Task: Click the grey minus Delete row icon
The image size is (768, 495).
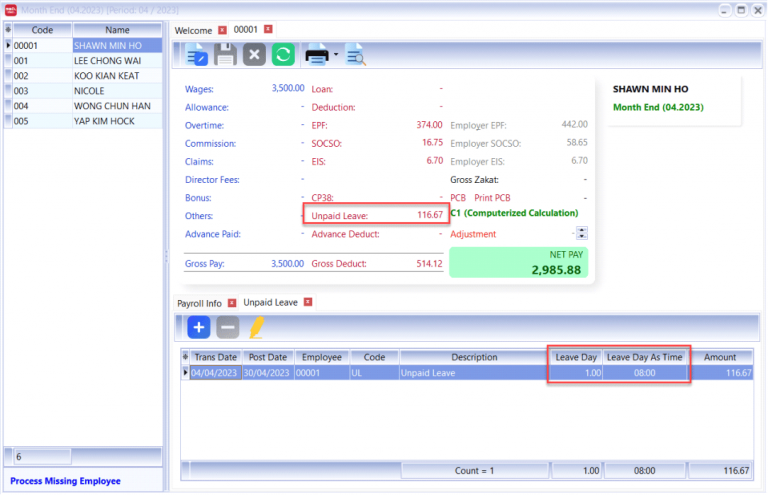Action: coord(228,327)
